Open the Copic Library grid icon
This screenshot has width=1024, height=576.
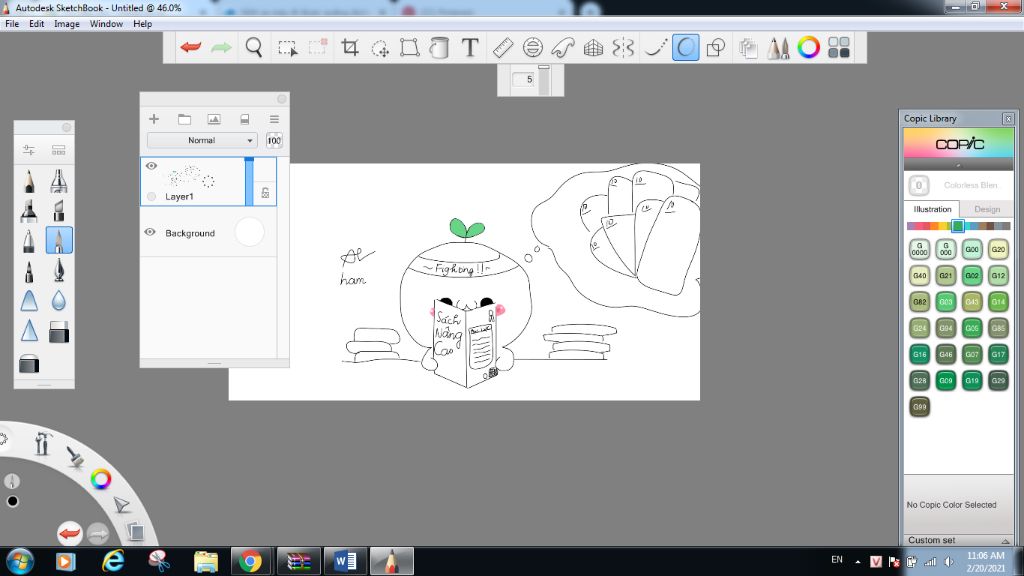coord(839,48)
